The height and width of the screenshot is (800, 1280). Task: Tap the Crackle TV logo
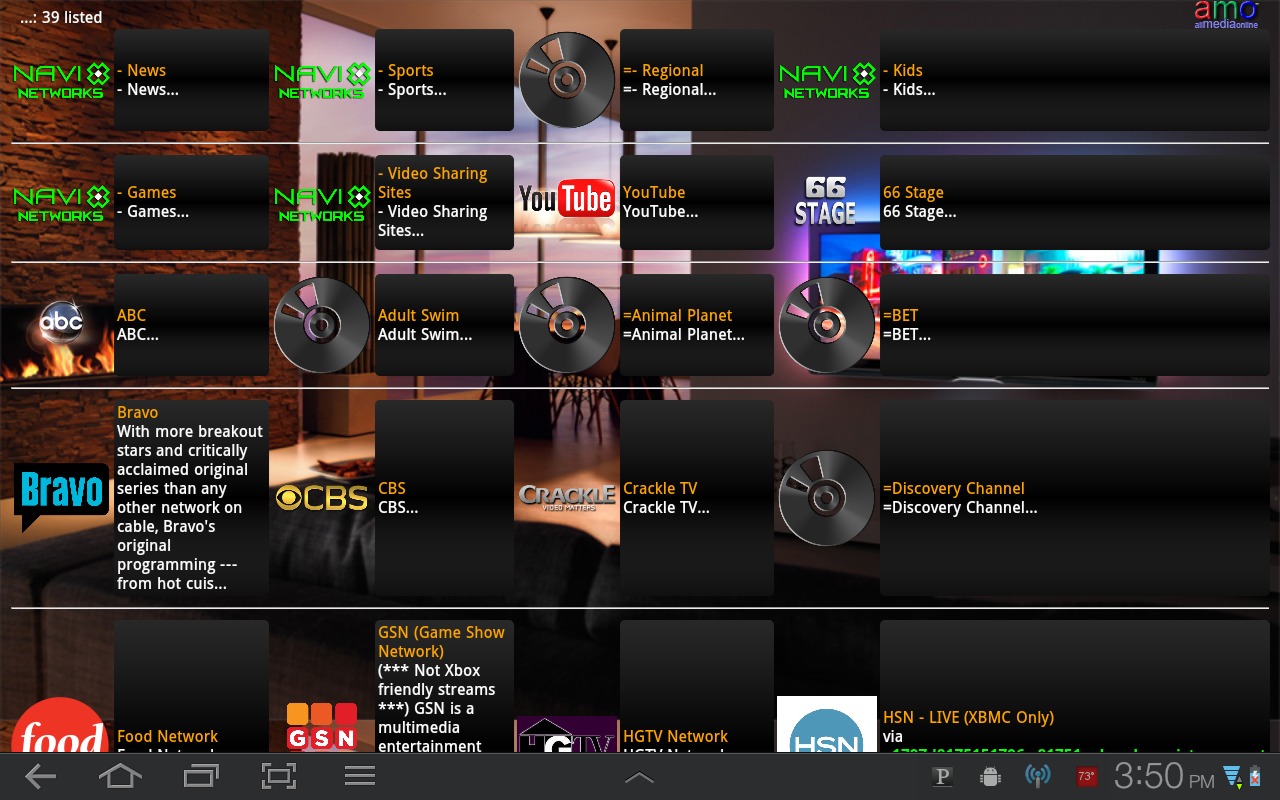tap(566, 497)
